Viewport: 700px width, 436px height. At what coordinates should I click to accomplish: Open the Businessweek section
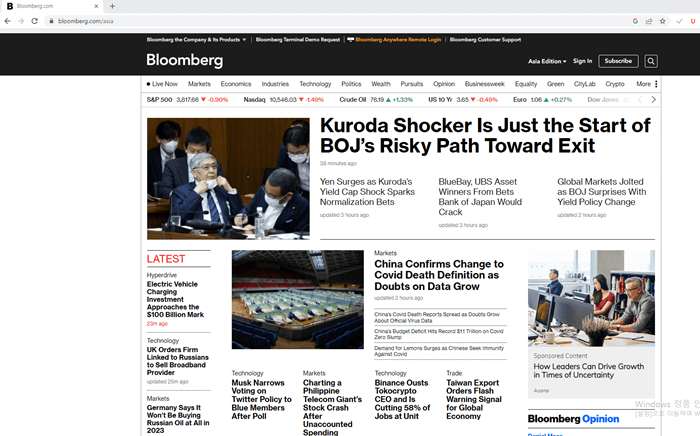click(x=484, y=84)
